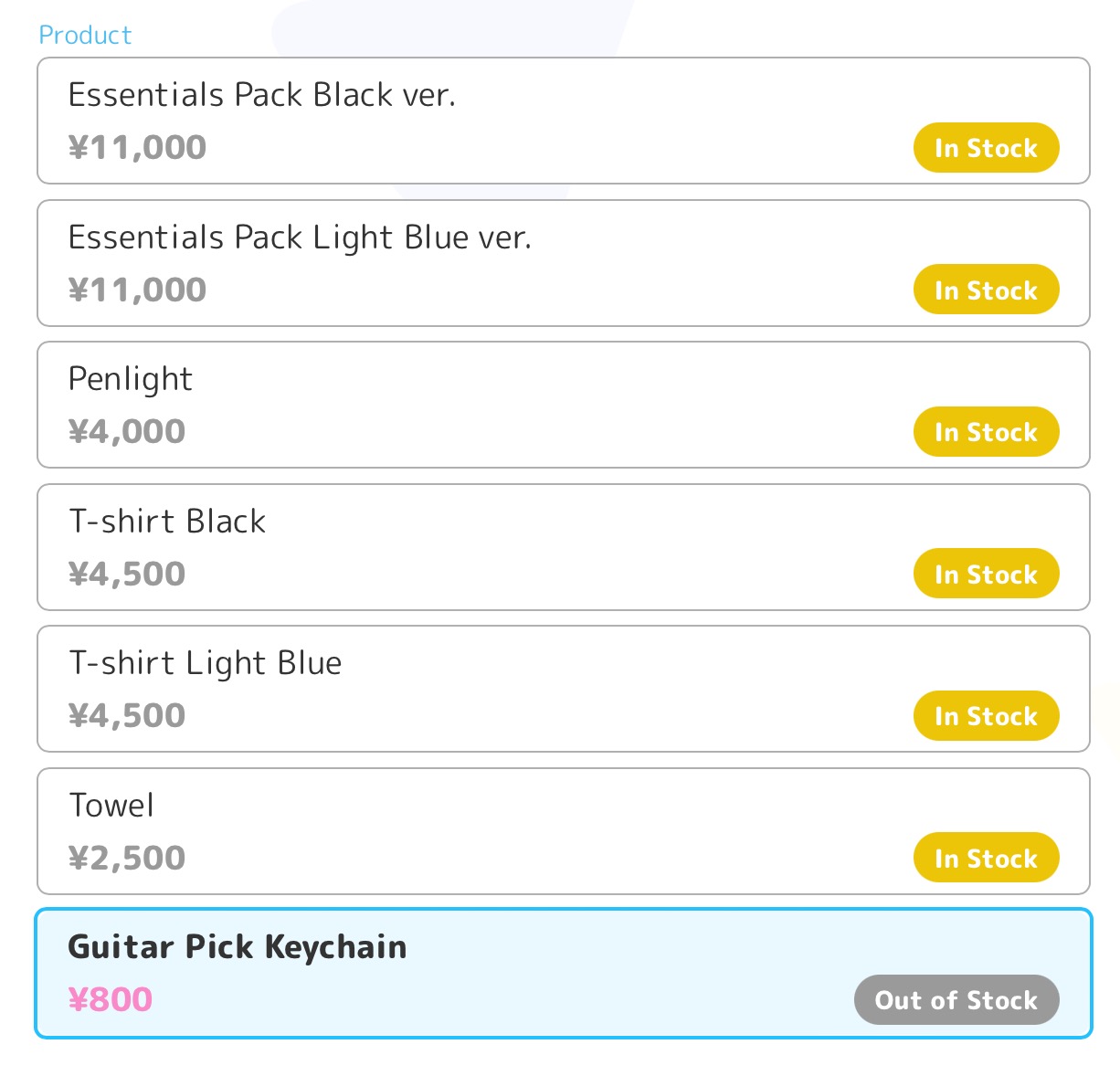This screenshot has width=1120, height=1076.
Task: Click the Product section heading
Action: tap(85, 35)
